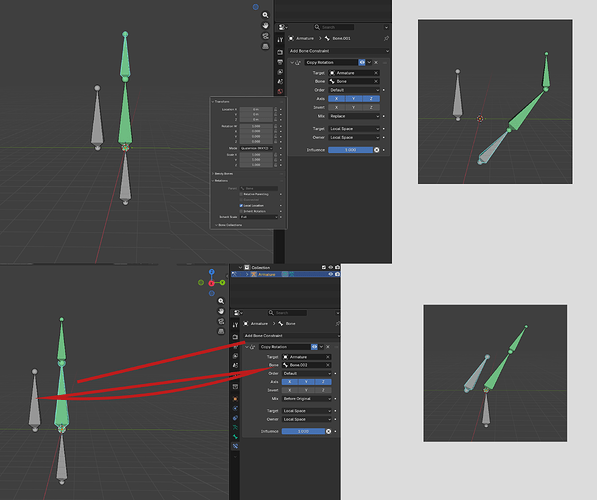
Task: Open Tool properties tab in upper panel
Action: [x=280, y=40]
